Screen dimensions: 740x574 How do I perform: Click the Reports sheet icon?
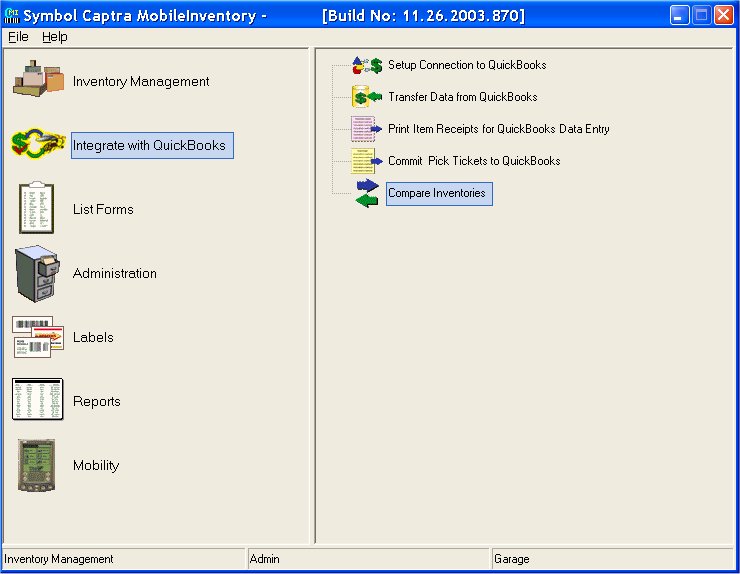pyautogui.click(x=38, y=399)
